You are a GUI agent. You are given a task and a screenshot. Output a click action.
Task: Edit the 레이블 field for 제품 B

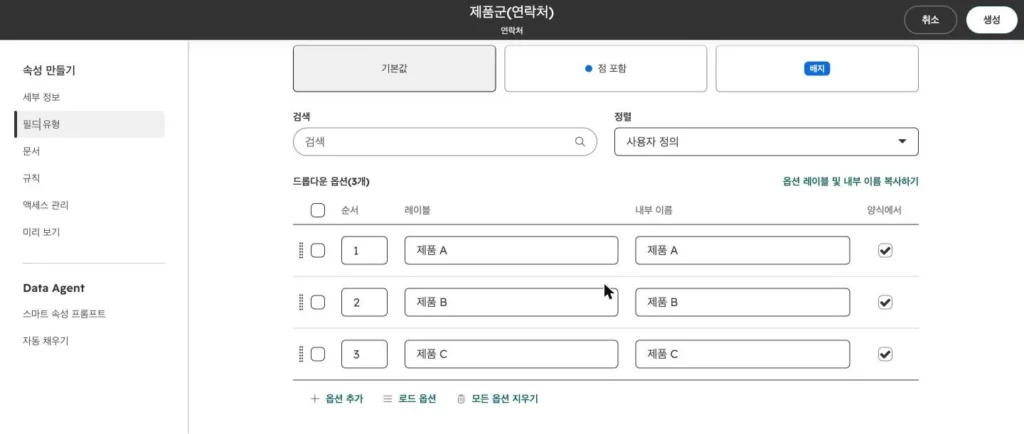tap(511, 302)
